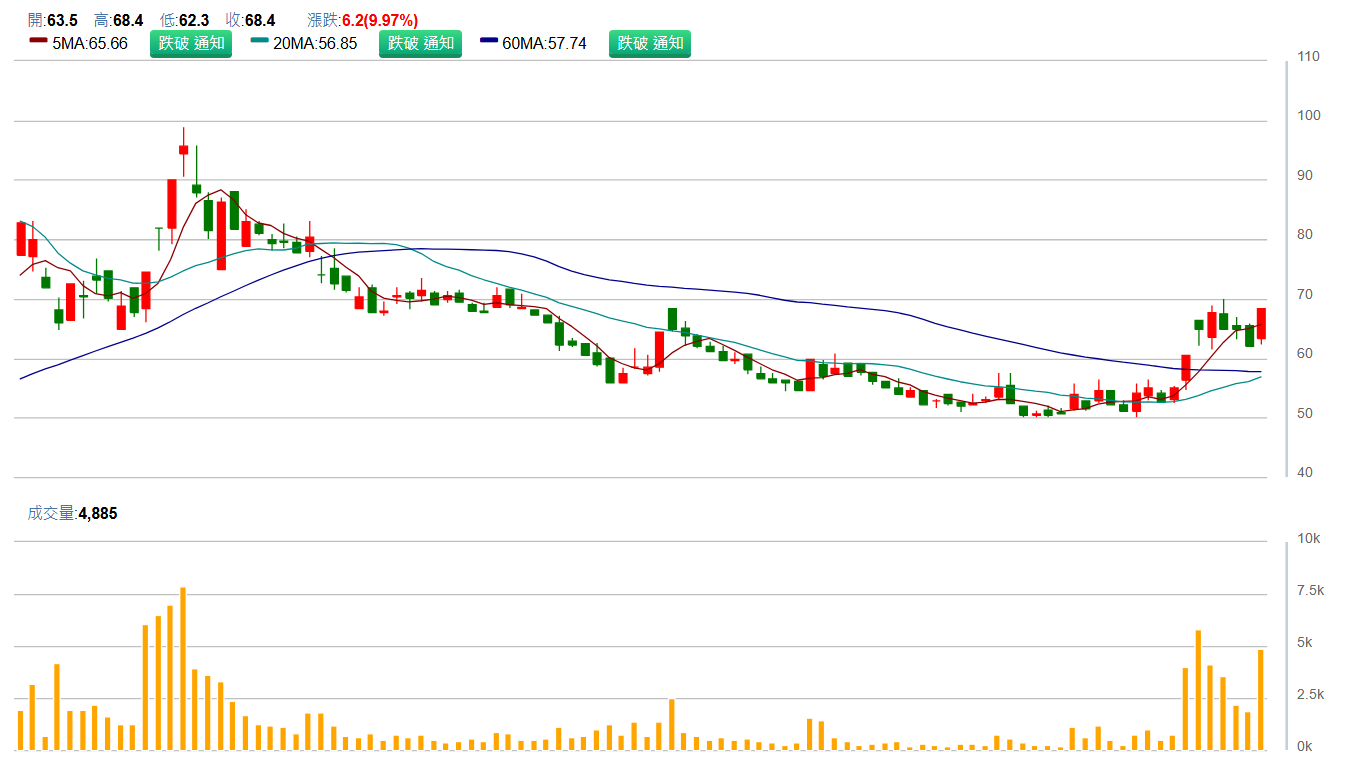Image resolution: width=1348 pixels, height=764 pixels.
Task: Click the 100 price axis label
Action: coord(1308,116)
